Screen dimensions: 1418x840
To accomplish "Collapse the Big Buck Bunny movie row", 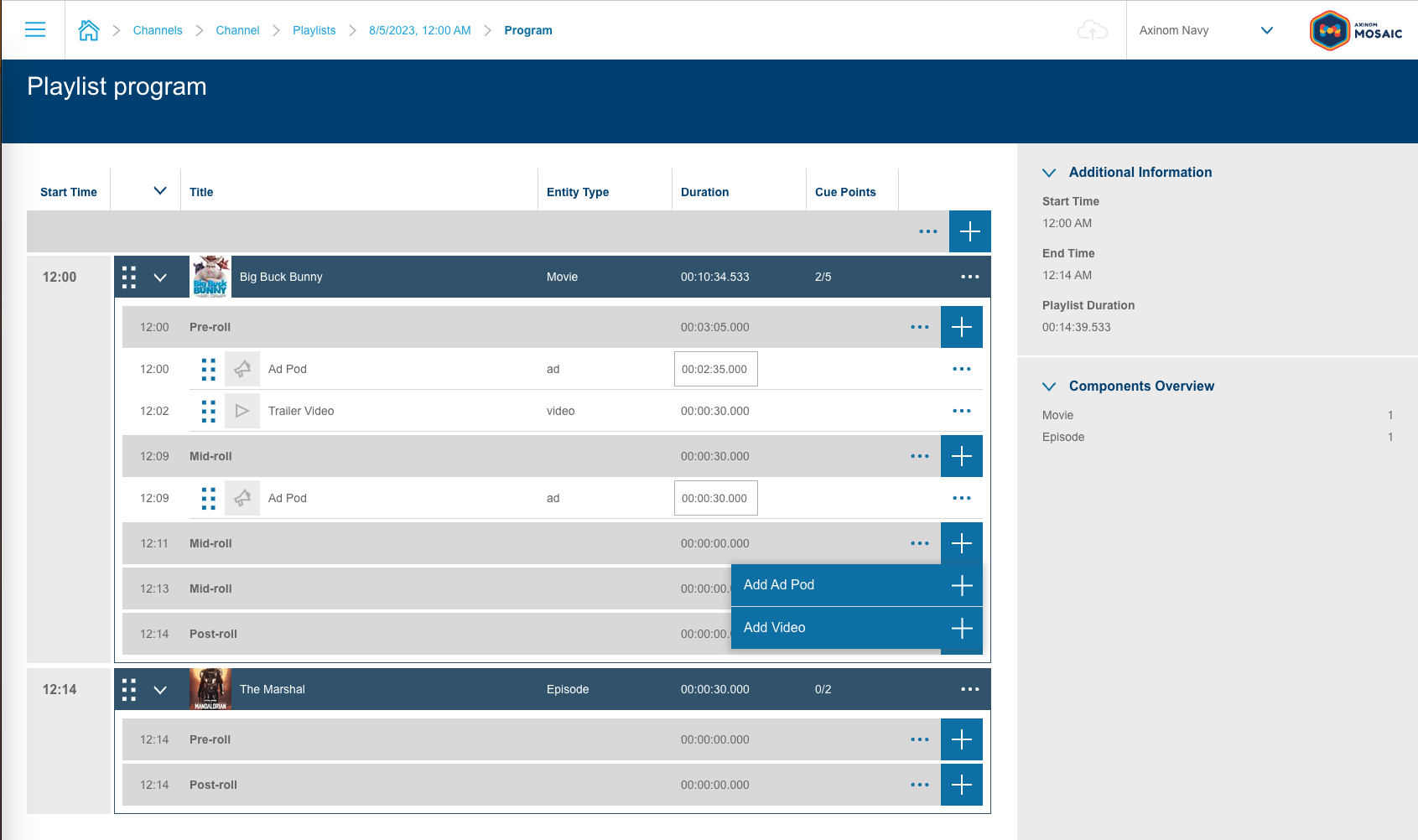I will (x=160, y=277).
